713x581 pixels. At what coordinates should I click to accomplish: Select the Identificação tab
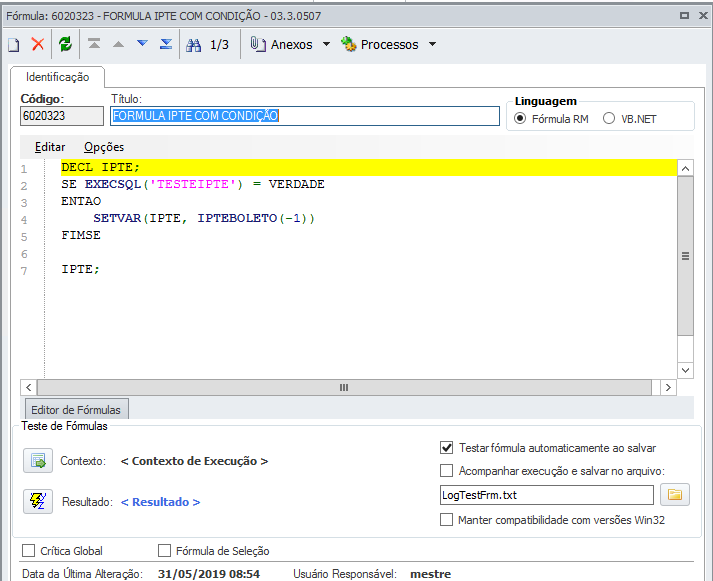click(58, 77)
